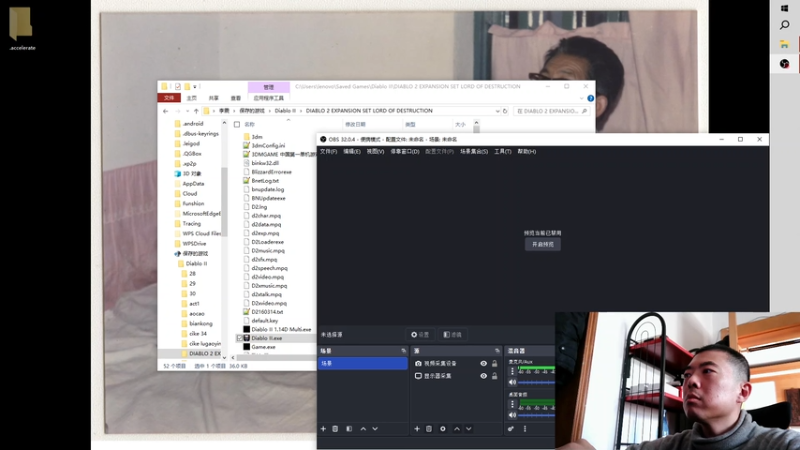Screen dimensions: 800x450
Task: Open OBS 视图(V) menu
Action: (375, 152)
